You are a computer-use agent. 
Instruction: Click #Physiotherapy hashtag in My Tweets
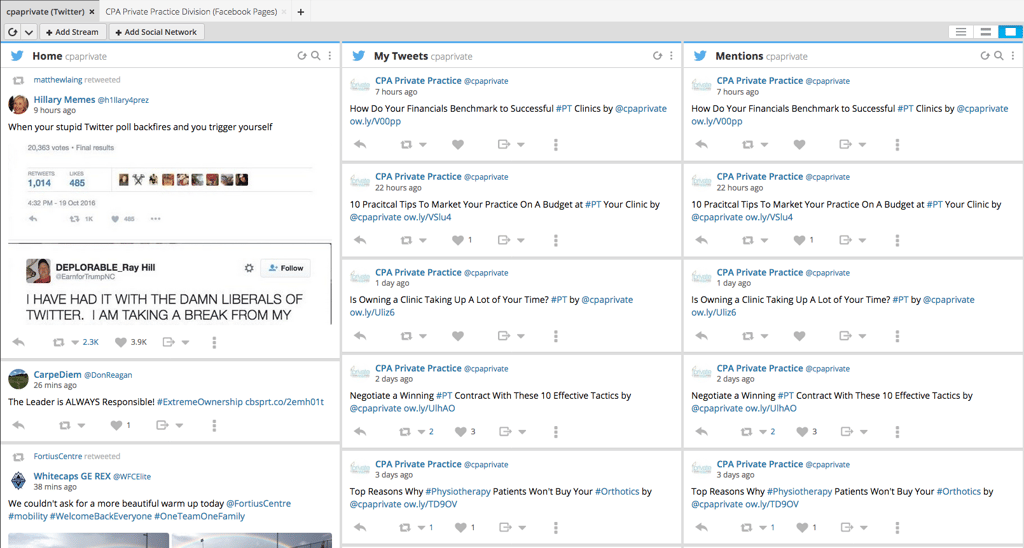(x=458, y=491)
